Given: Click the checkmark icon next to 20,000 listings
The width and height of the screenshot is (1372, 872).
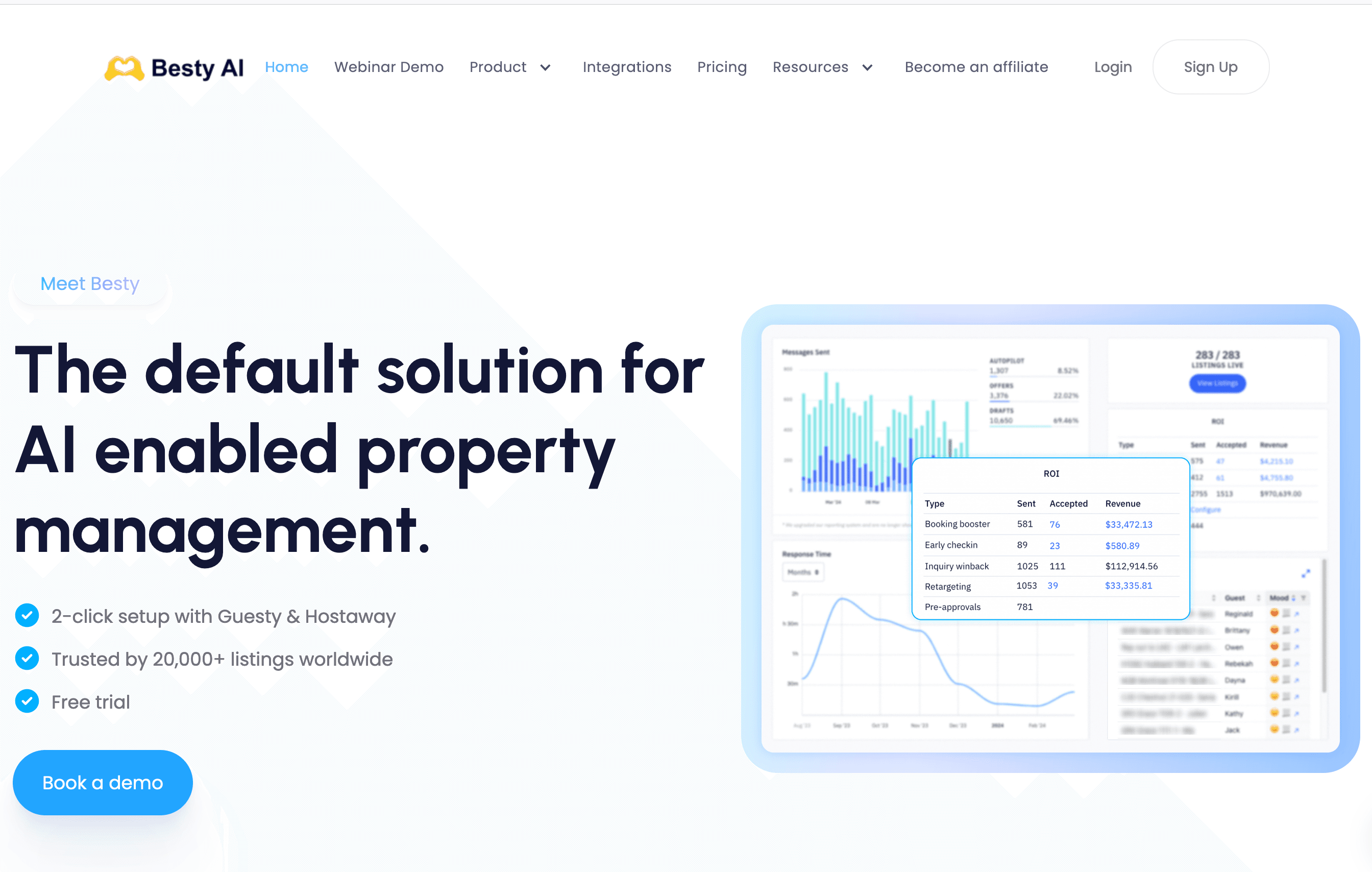Looking at the screenshot, I should (28, 659).
